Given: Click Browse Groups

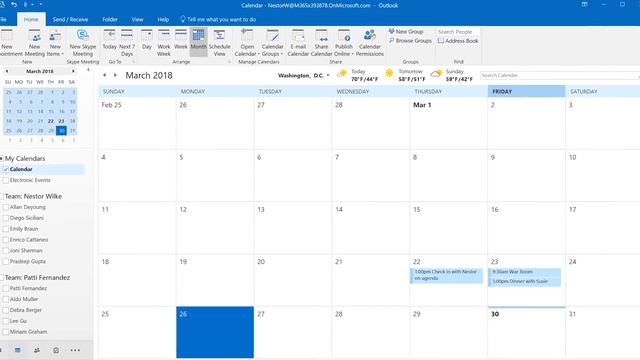Looking at the screenshot, I should pyautogui.click(x=410, y=41).
